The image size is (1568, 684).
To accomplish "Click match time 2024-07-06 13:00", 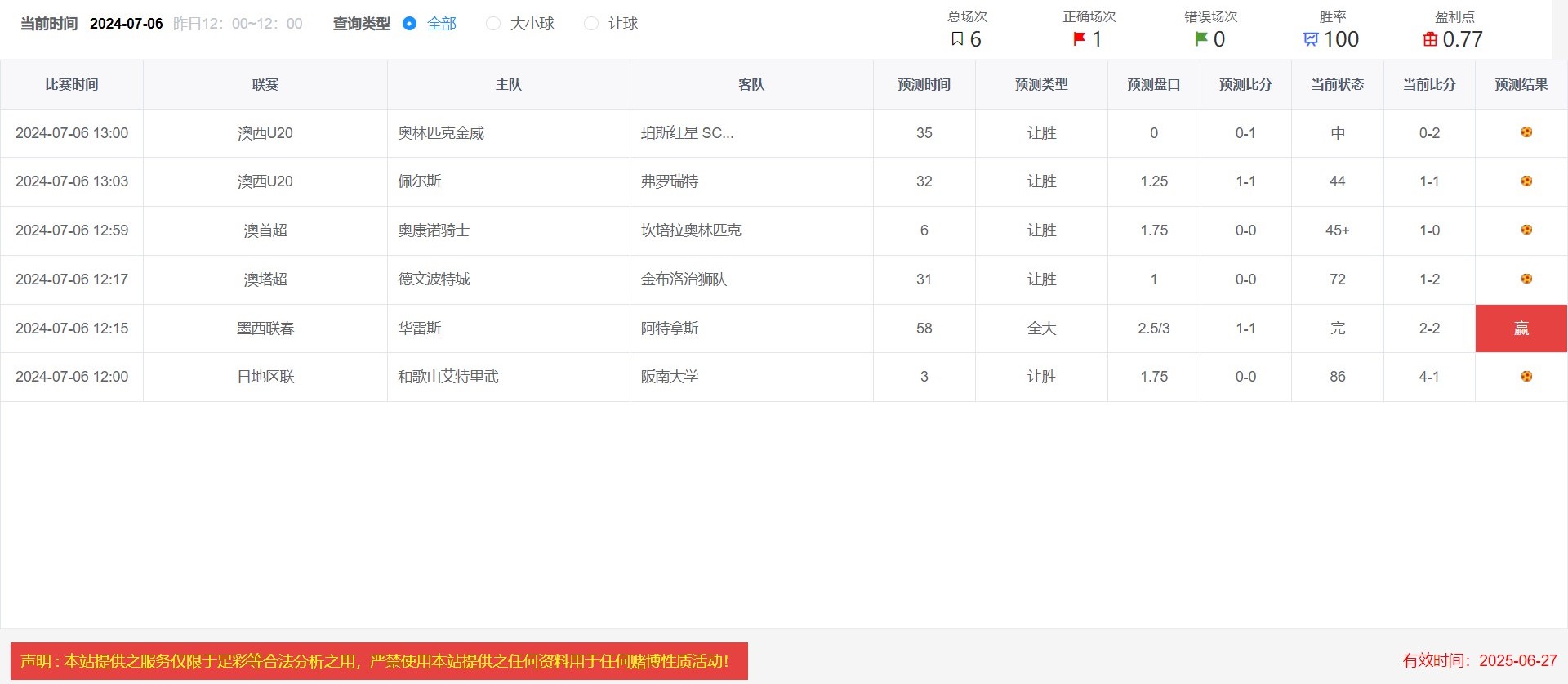I will [x=72, y=133].
